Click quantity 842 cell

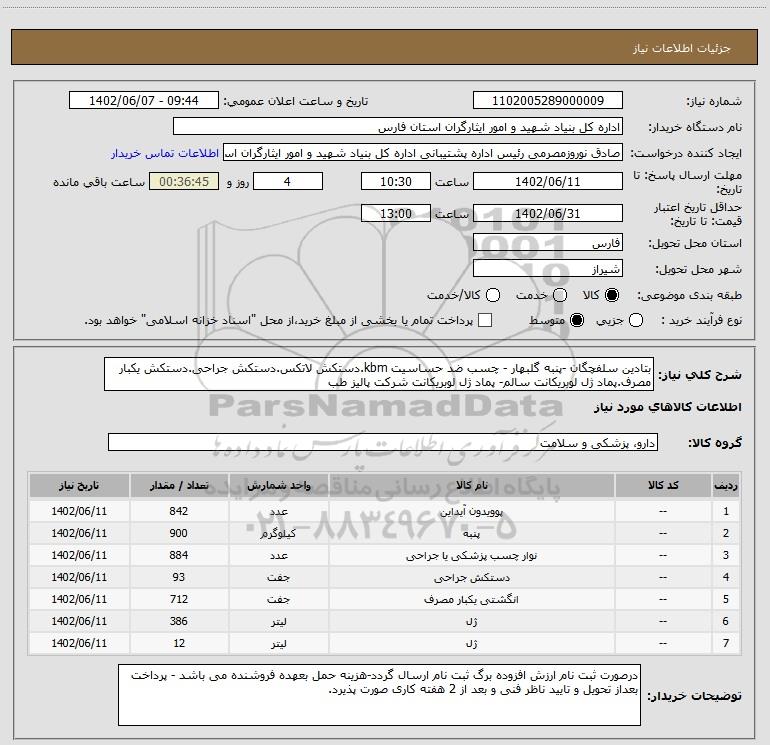pos(179,511)
